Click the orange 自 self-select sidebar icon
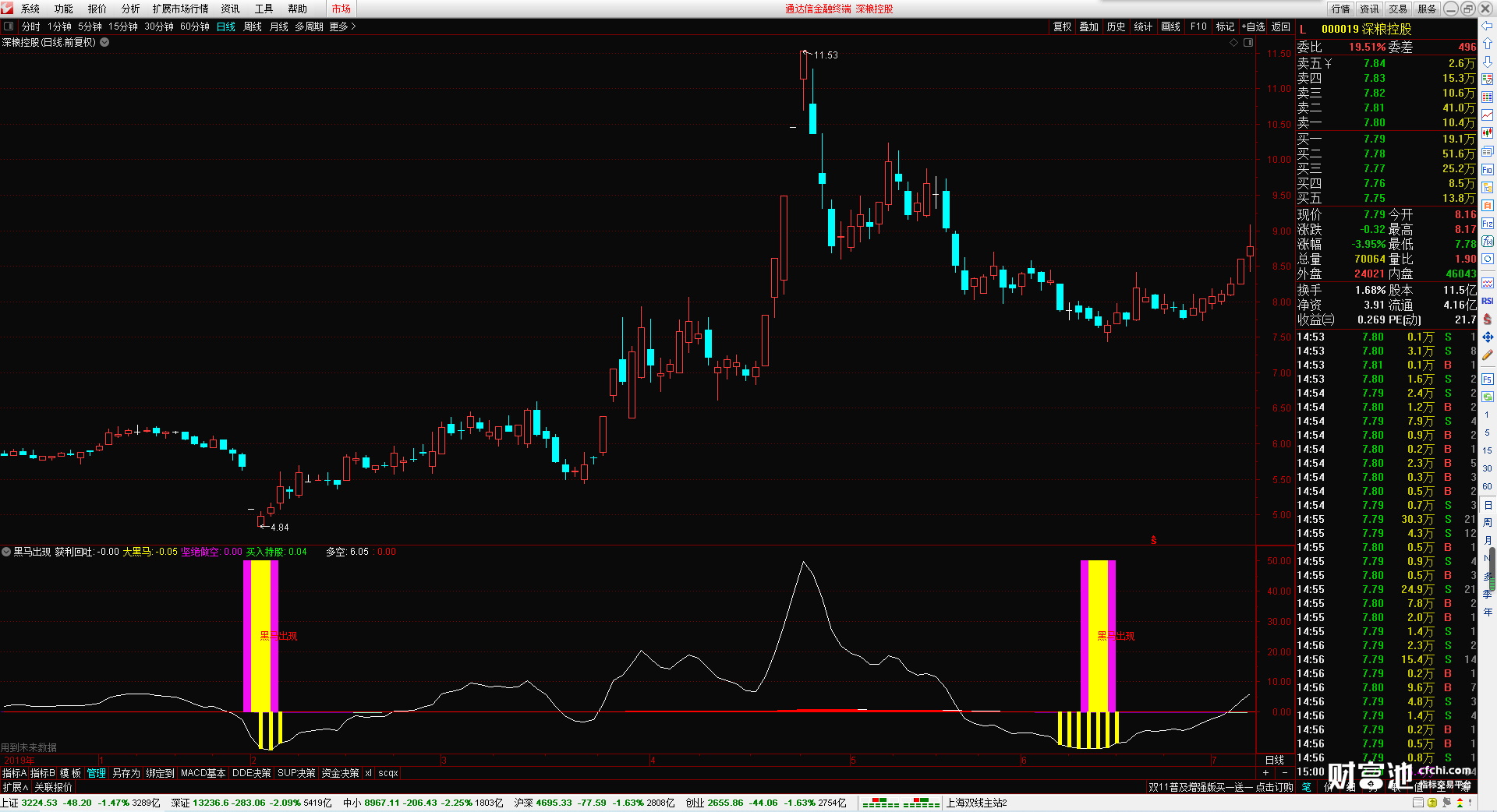This screenshot has height=812, width=1497. (1488, 206)
